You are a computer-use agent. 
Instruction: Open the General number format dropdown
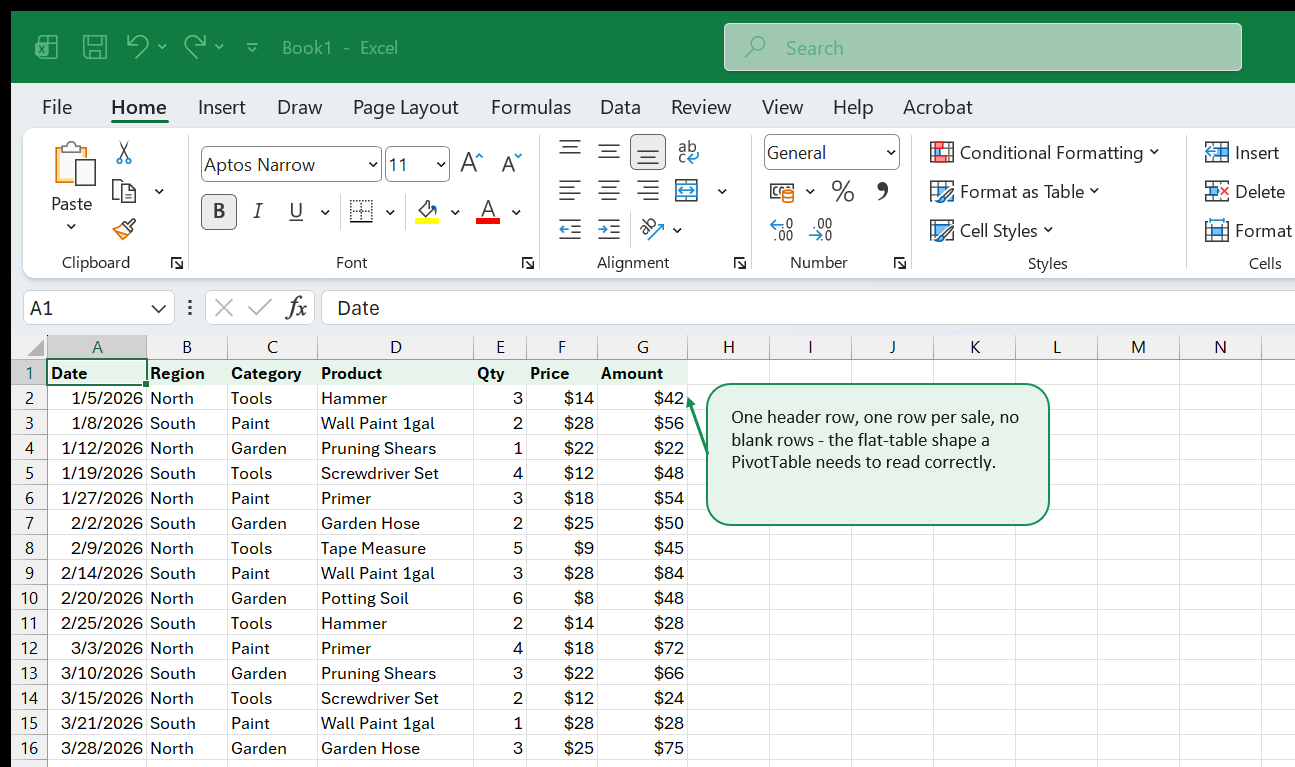pyautogui.click(x=891, y=153)
